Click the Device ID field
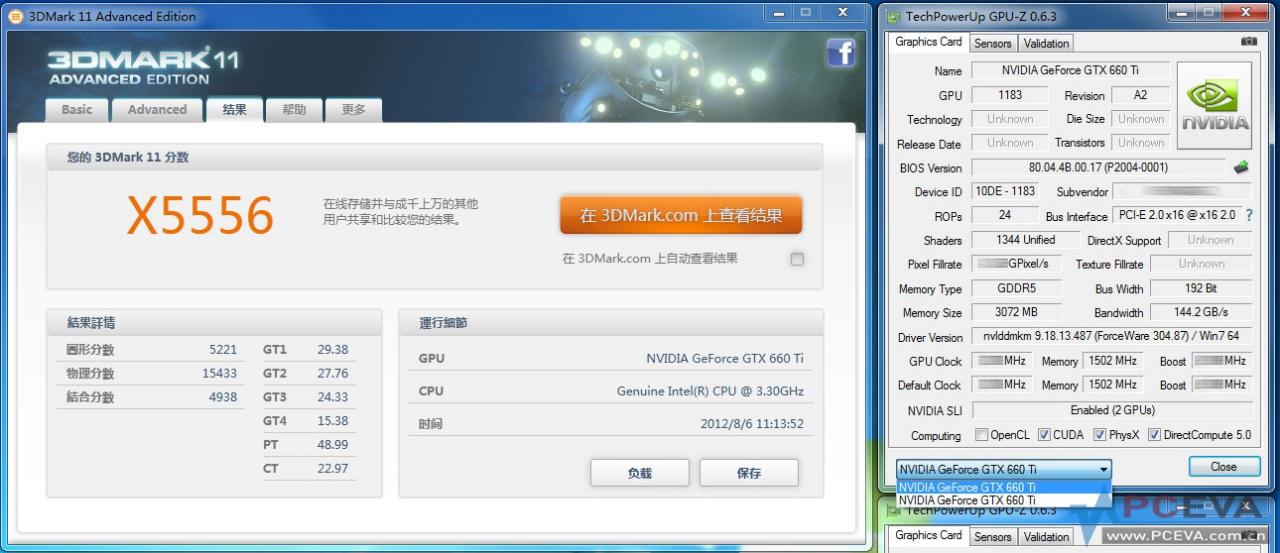The height and width of the screenshot is (553, 1280). point(1004,191)
